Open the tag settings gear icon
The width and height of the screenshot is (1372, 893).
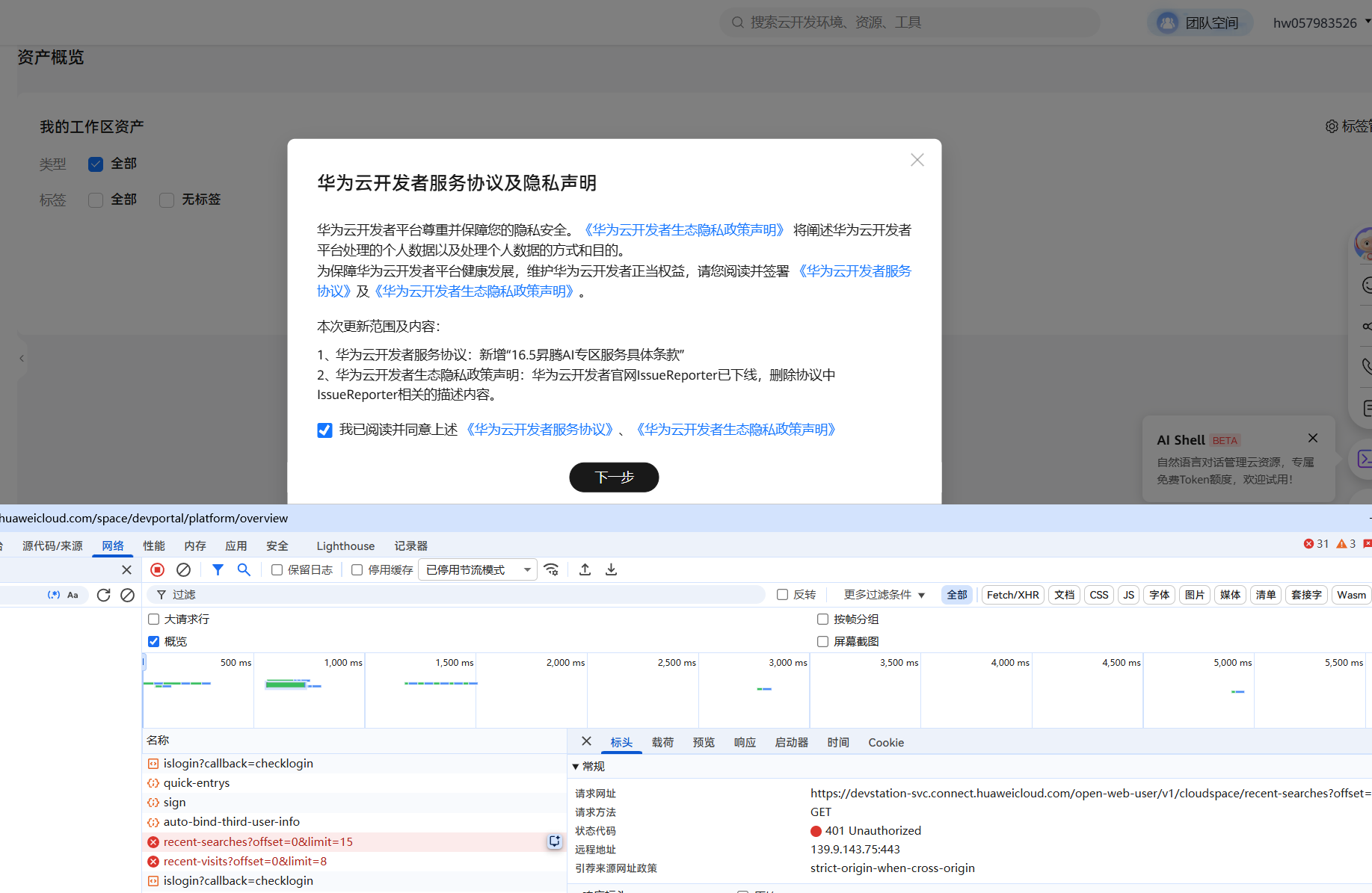(1332, 126)
